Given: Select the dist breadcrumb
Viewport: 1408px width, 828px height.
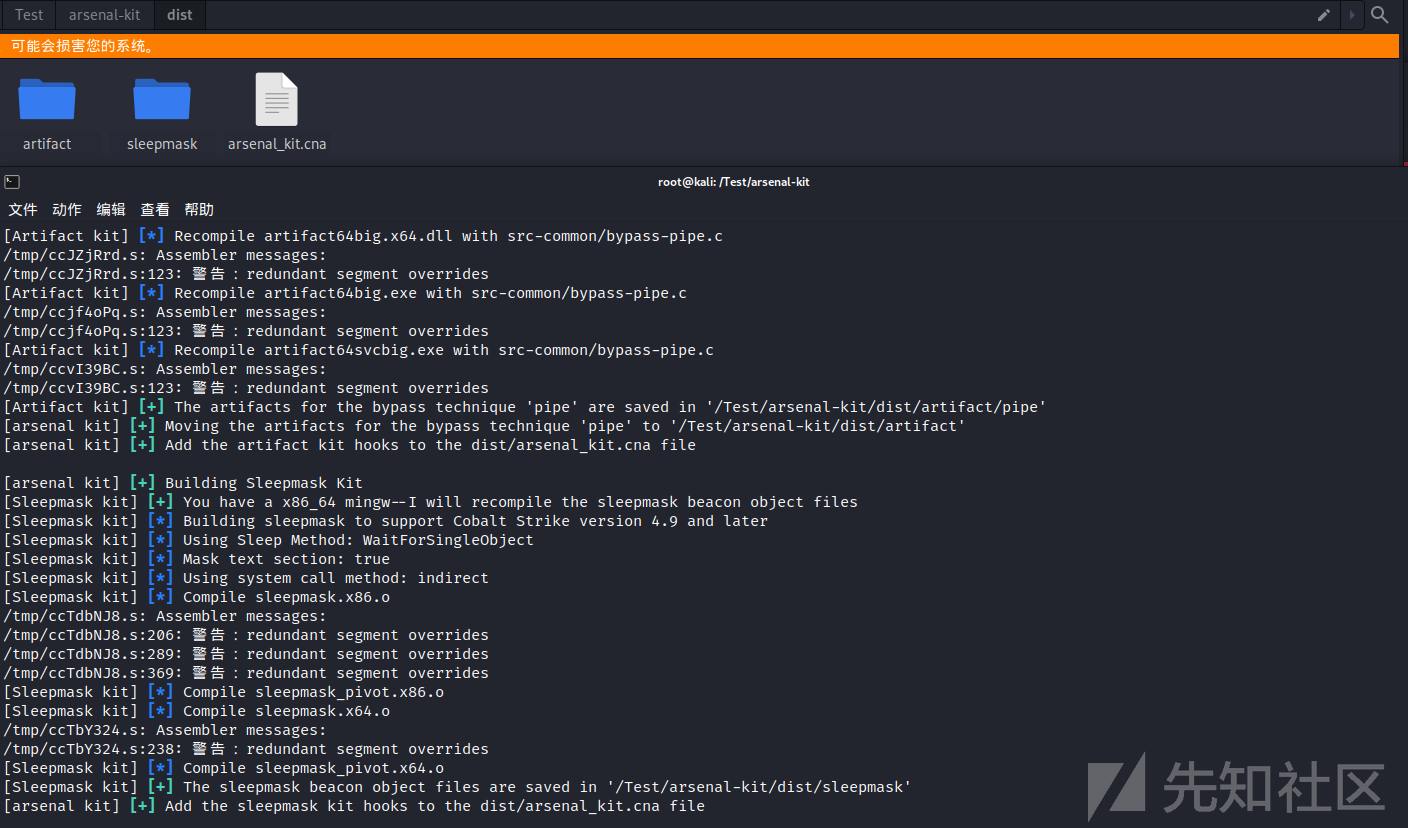Looking at the screenshot, I should pos(180,15).
